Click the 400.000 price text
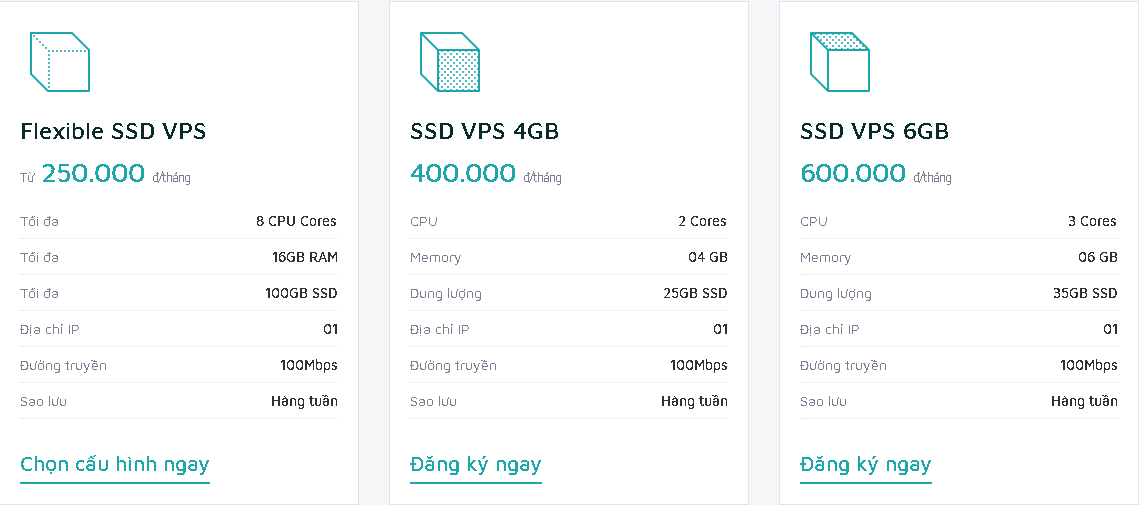 (x=463, y=173)
